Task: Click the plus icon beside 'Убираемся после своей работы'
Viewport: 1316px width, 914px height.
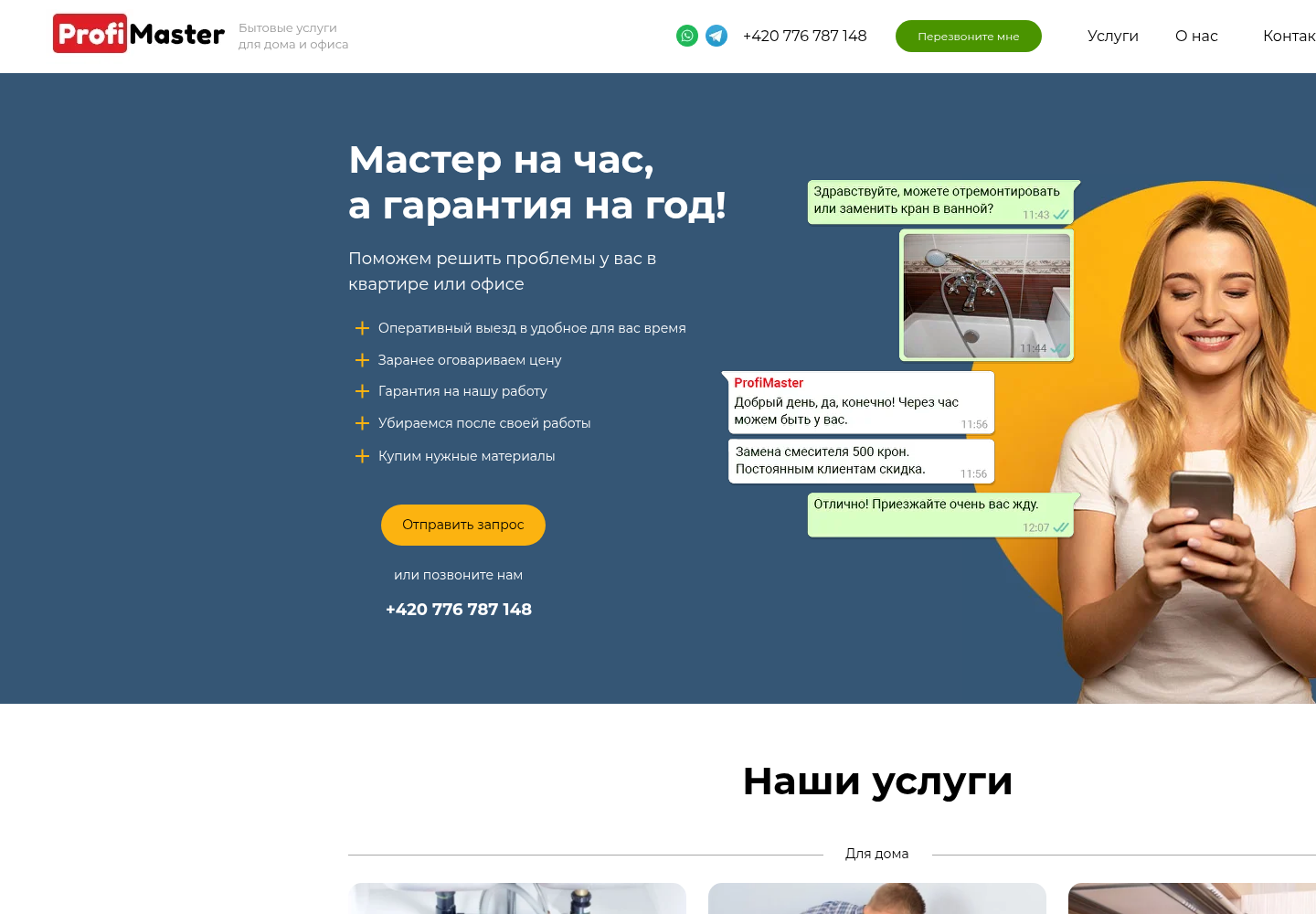Action: pyautogui.click(x=362, y=423)
